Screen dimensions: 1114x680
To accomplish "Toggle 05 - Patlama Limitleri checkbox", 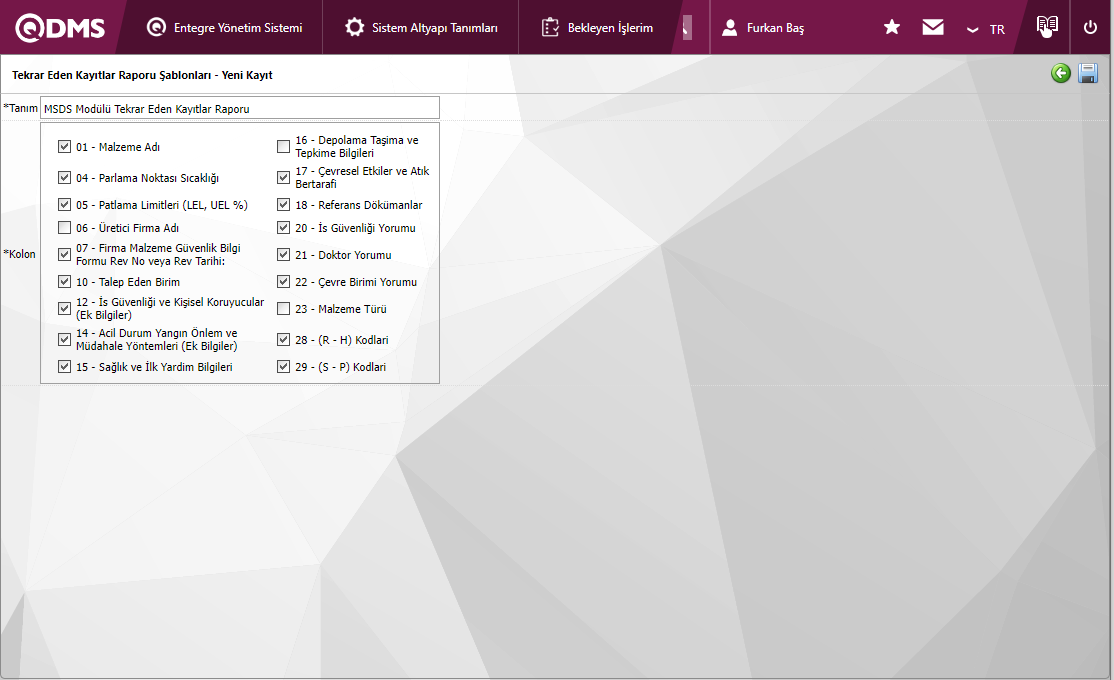I will [x=64, y=205].
